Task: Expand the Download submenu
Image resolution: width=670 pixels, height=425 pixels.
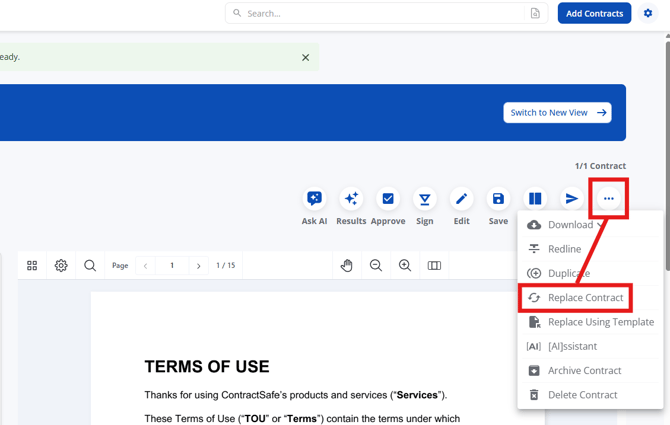Action: click(x=570, y=225)
